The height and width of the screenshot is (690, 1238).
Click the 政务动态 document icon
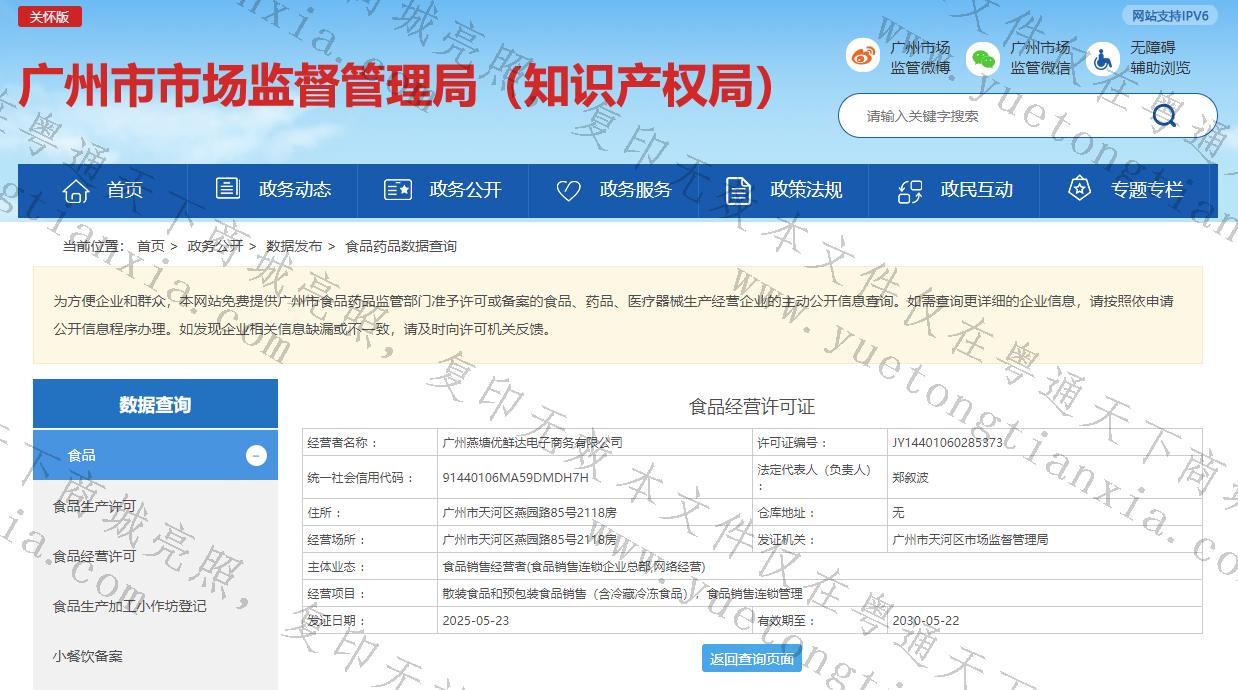pyautogui.click(x=228, y=188)
